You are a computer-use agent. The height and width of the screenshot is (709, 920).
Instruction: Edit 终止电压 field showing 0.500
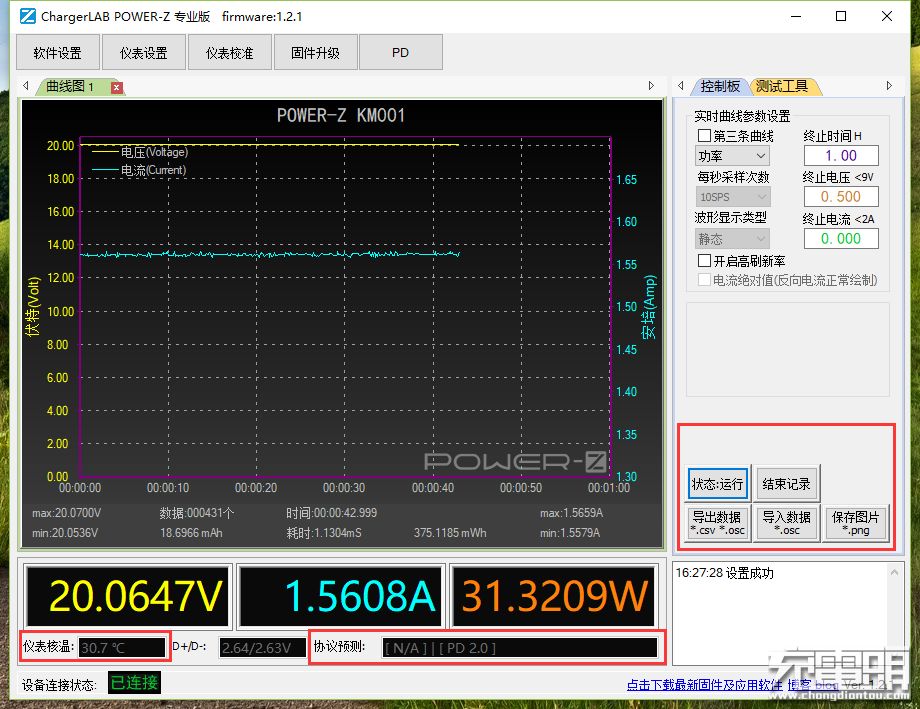point(841,197)
